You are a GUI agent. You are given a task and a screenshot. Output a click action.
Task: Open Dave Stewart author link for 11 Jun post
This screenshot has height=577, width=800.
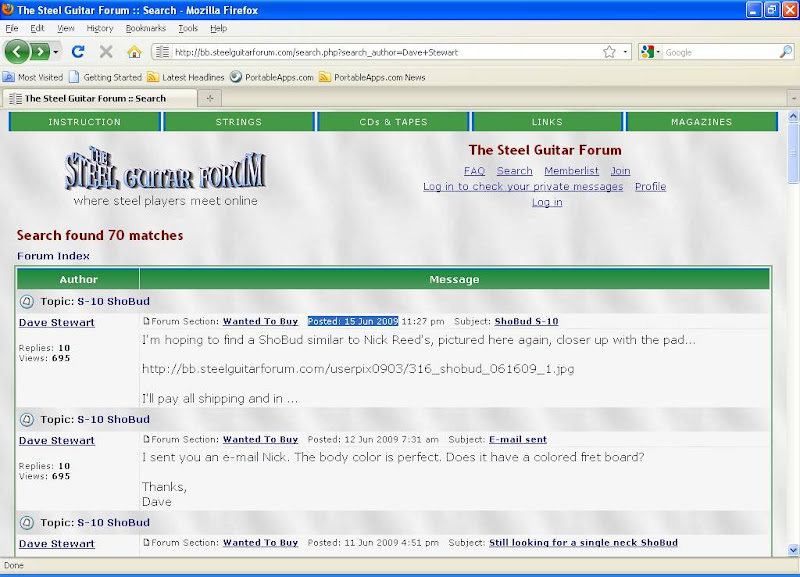(57, 544)
